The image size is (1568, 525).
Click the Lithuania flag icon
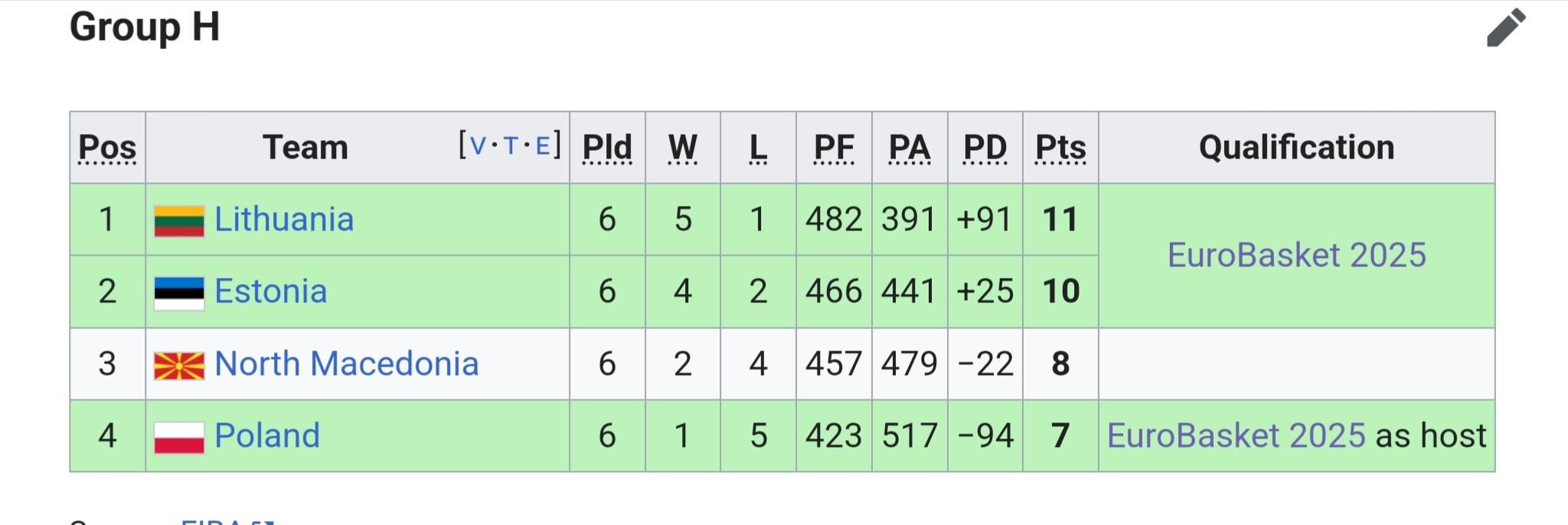pos(179,220)
